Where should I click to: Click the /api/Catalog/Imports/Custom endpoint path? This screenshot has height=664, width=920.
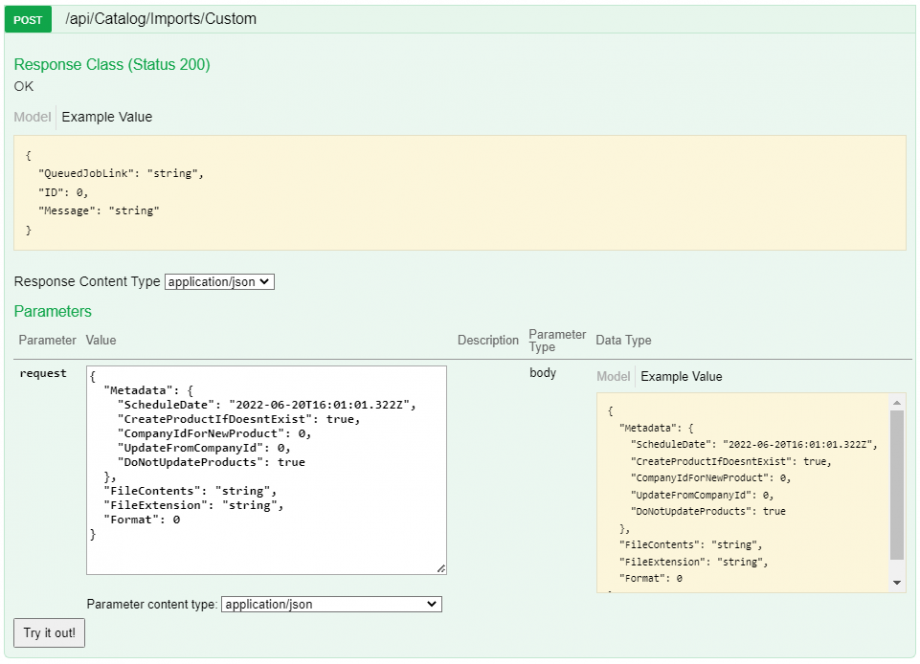159,18
